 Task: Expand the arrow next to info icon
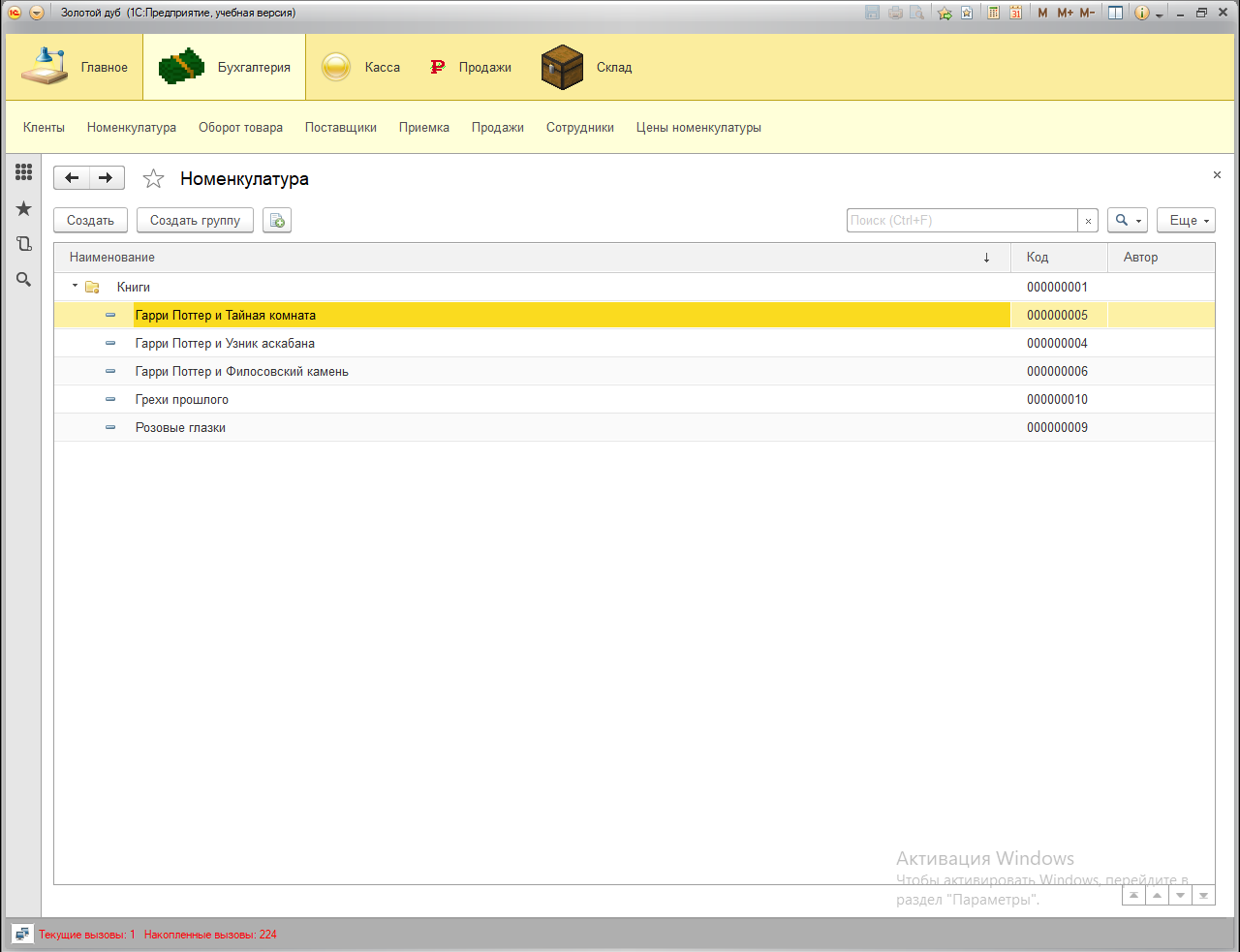[x=1160, y=15]
